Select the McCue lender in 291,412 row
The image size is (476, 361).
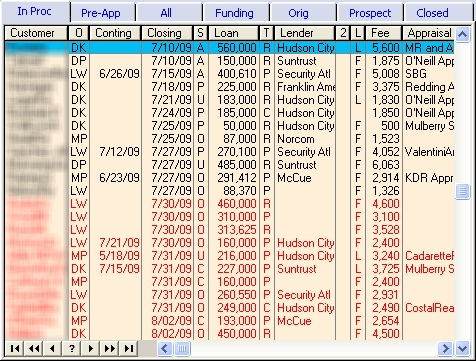(305, 178)
